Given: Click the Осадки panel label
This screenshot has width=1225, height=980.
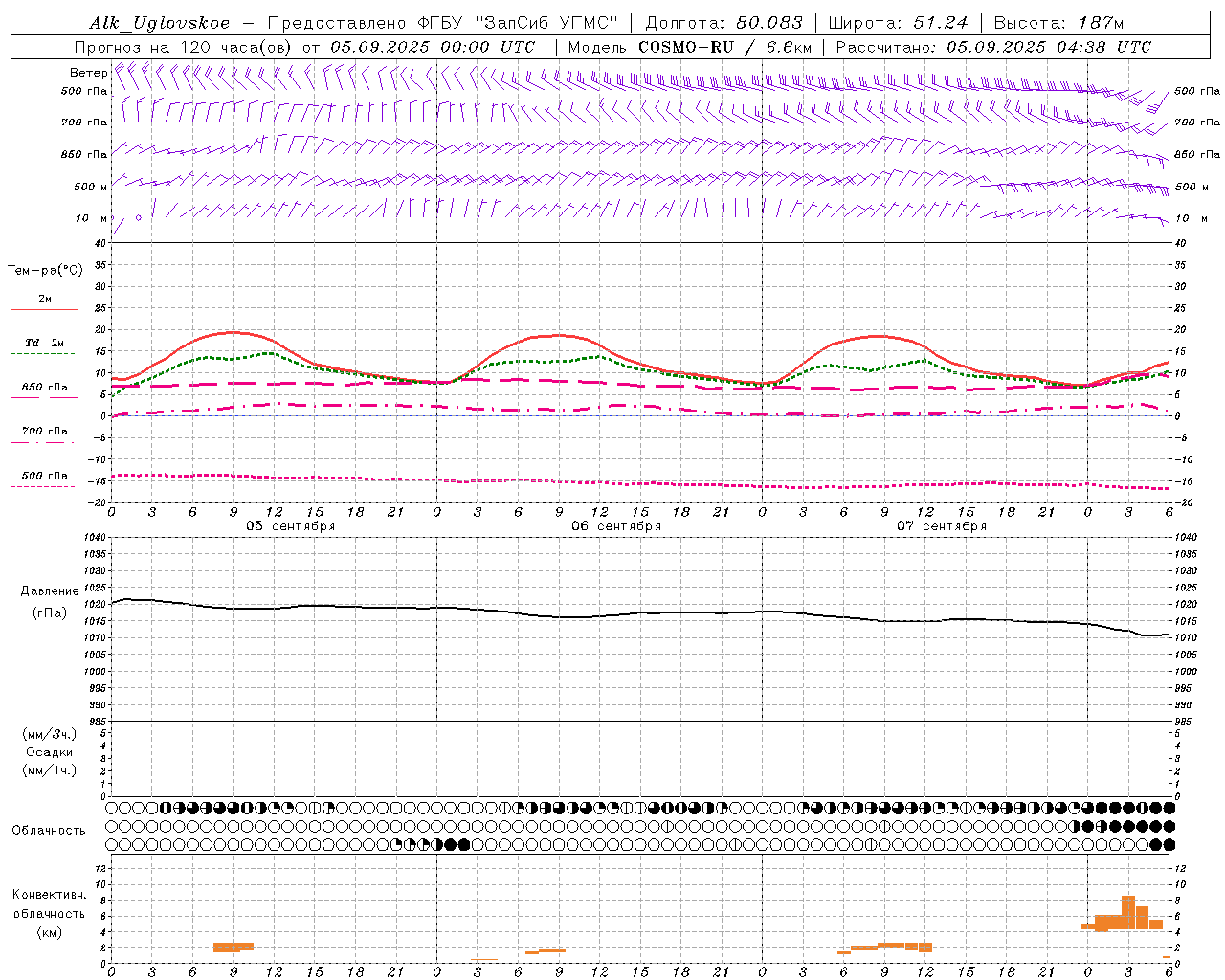Looking at the screenshot, I should (x=50, y=752).
